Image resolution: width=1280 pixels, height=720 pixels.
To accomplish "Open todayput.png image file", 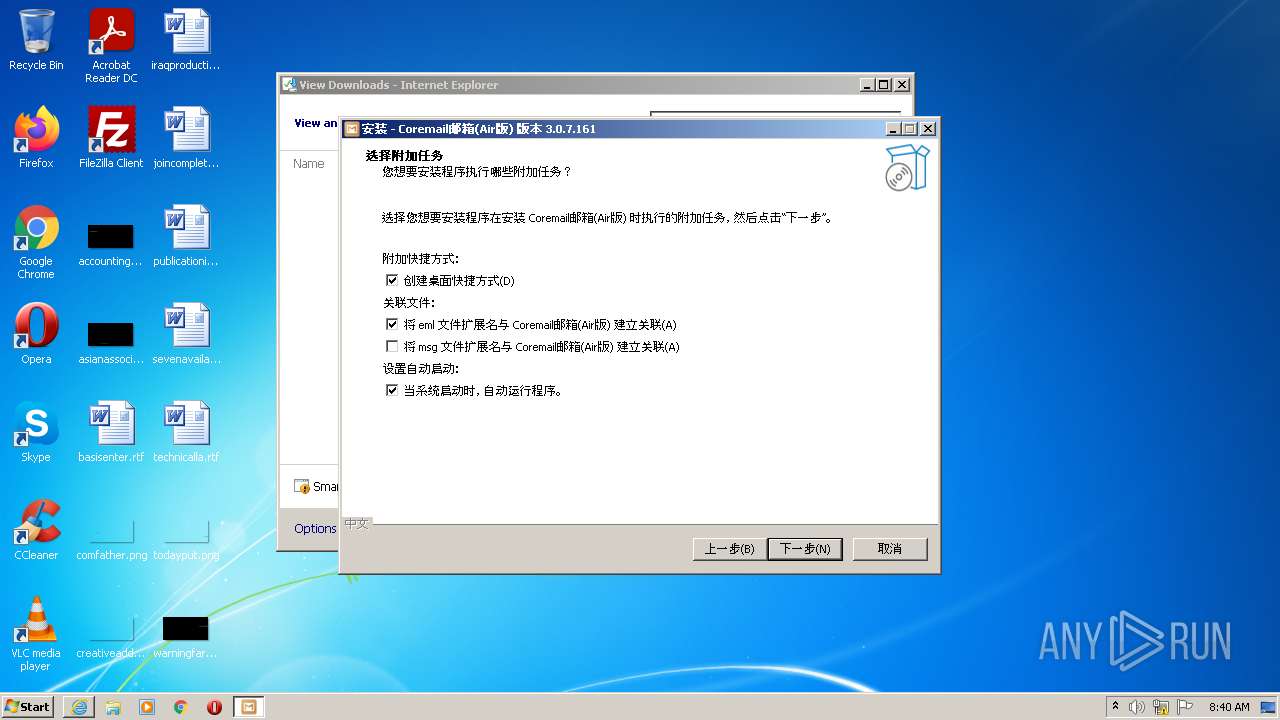I will pyautogui.click(x=186, y=540).
